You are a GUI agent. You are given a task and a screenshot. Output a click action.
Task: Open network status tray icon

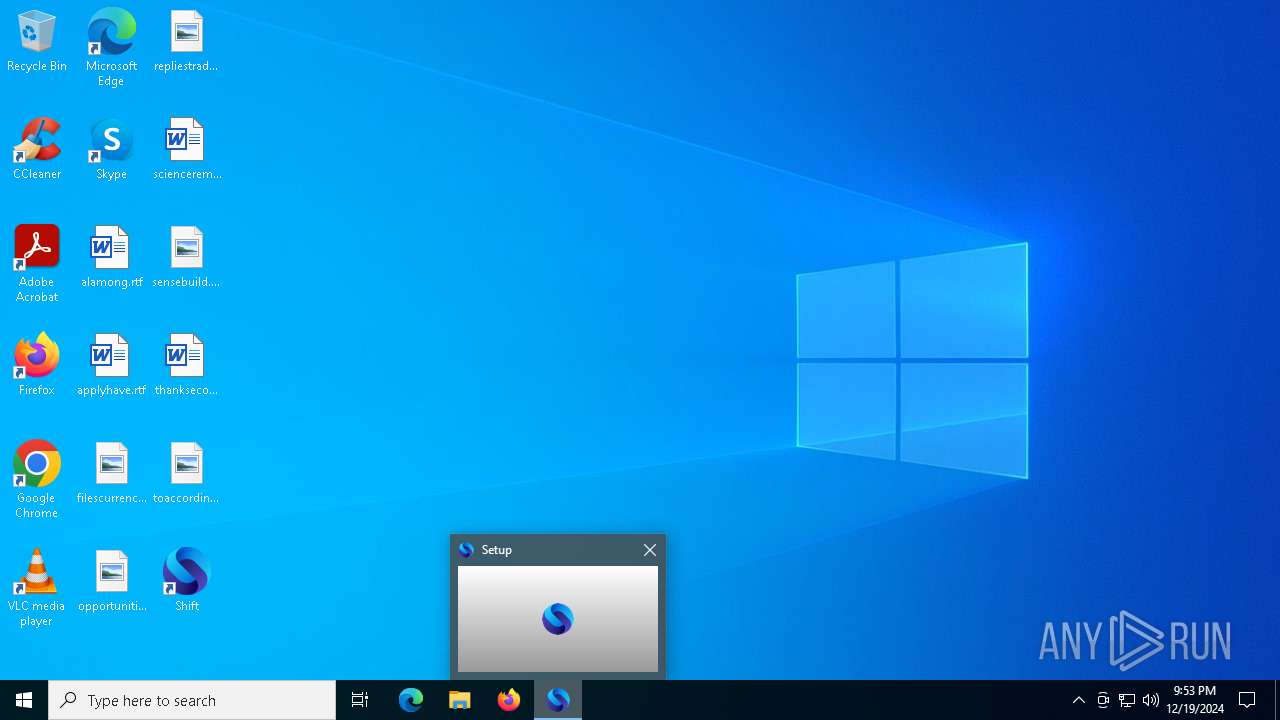pos(1127,700)
